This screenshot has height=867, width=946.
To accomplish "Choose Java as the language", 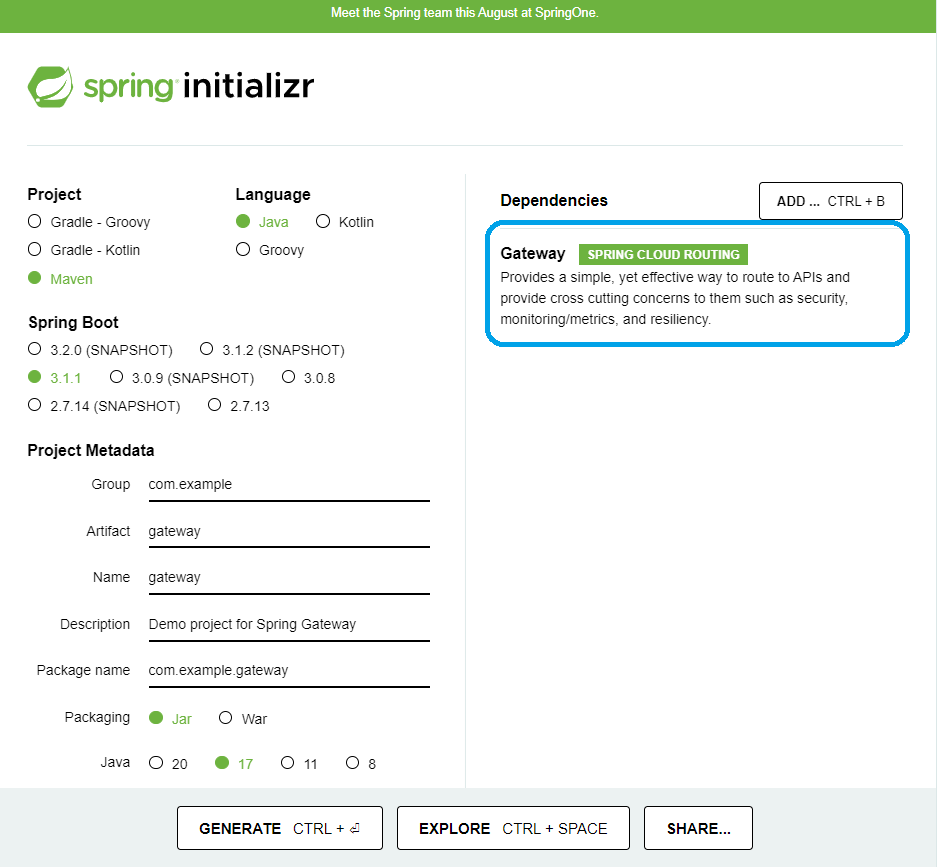I will click(x=262, y=222).
